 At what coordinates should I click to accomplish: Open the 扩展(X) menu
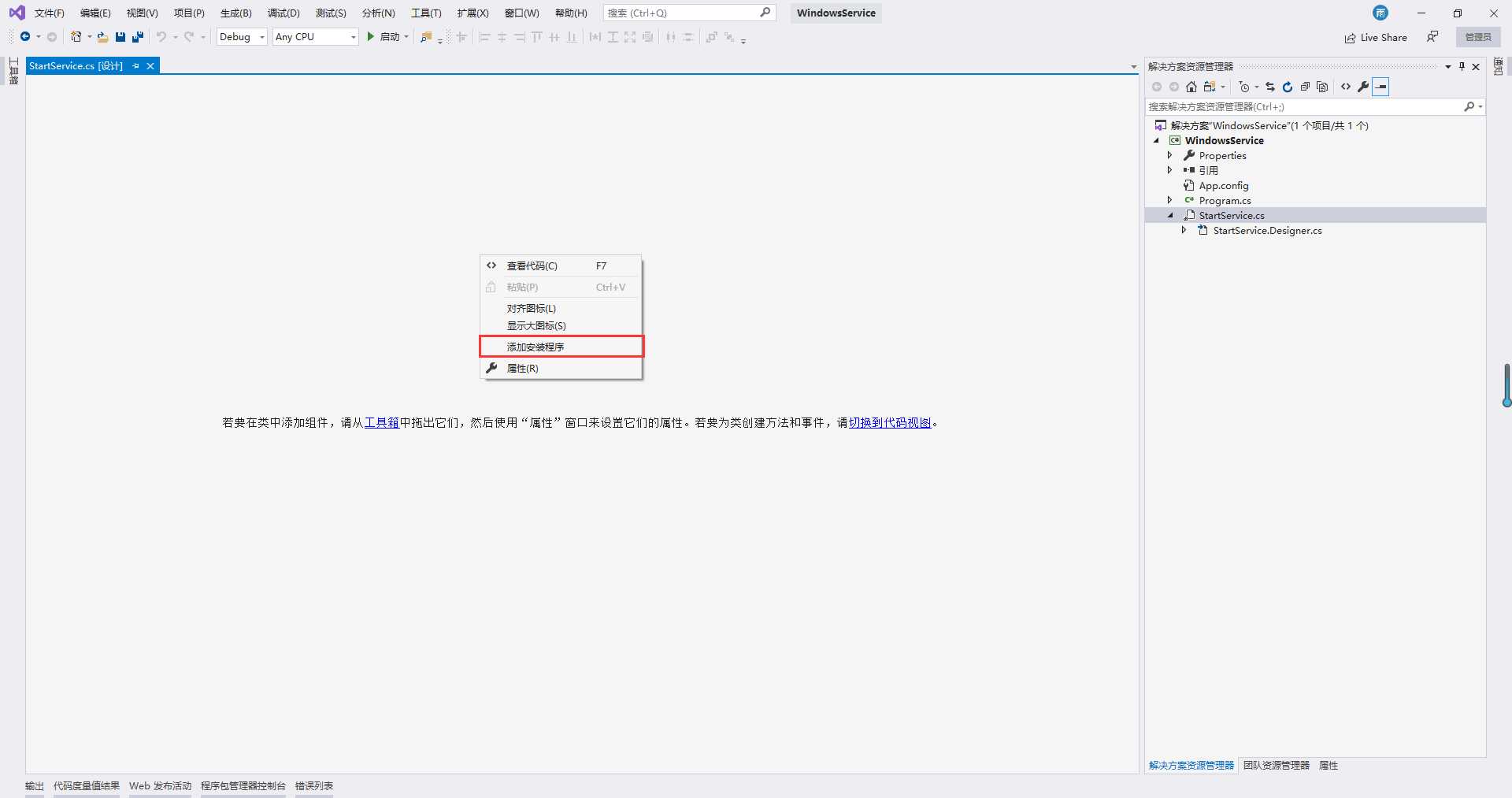point(472,13)
